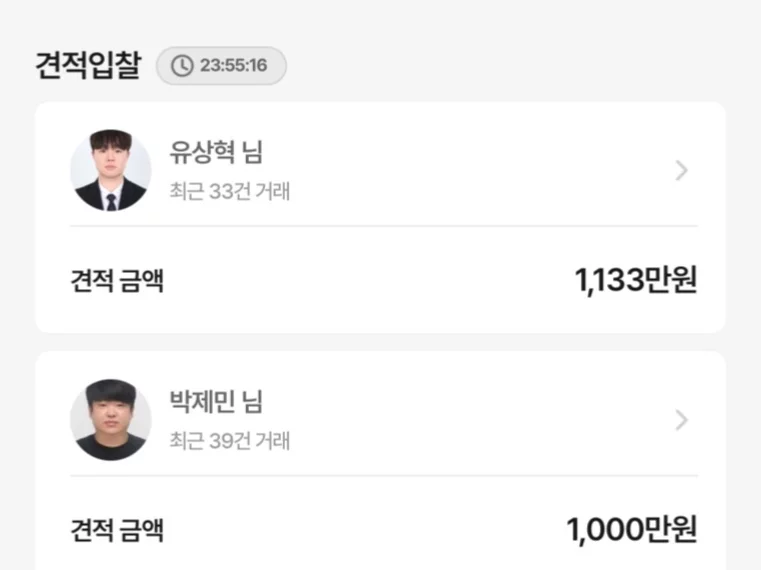761x570 pixels.
Task: Click the 최근 39건 거래 text
Action: (229, 440)
